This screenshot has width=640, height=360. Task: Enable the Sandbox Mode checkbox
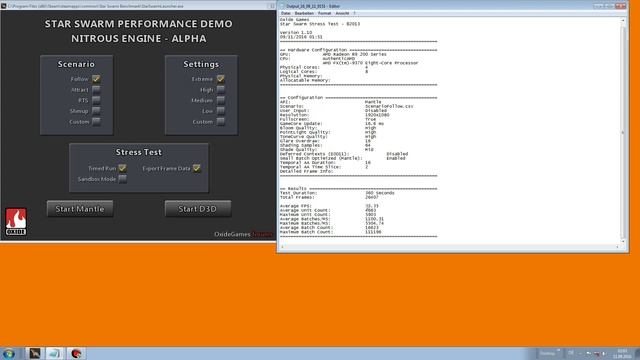pyautogui.click(x=122, y=179)
